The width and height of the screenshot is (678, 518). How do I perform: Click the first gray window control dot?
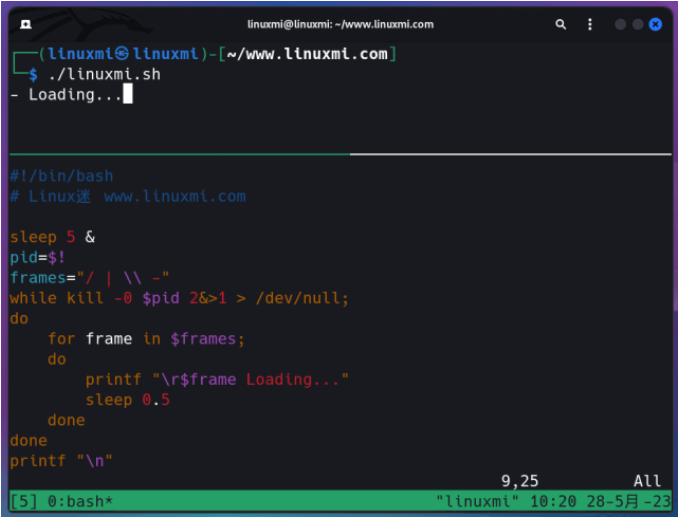pos(620,24)
